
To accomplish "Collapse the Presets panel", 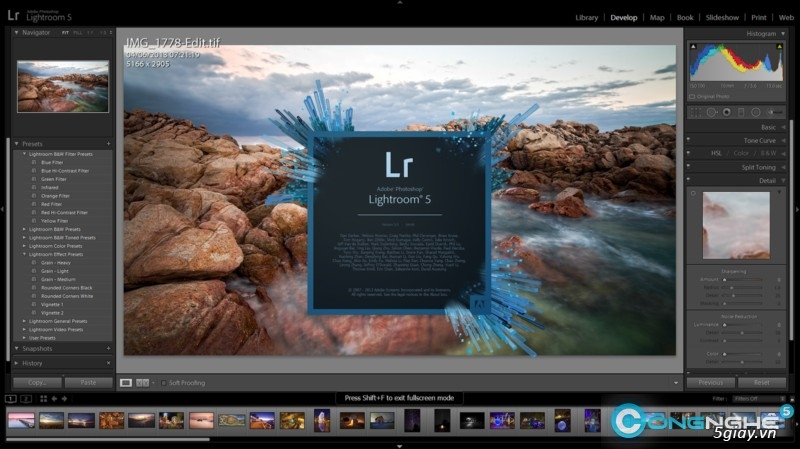I will coord(16,144).
